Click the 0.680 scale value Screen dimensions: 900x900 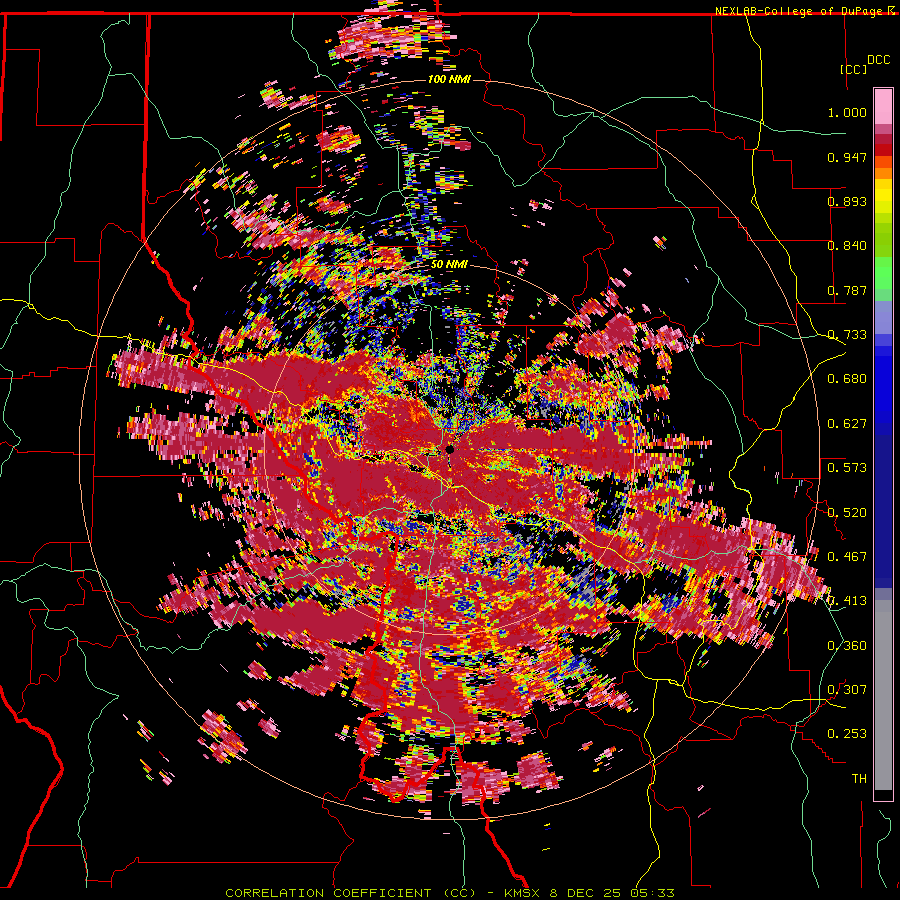coord(847,379)
